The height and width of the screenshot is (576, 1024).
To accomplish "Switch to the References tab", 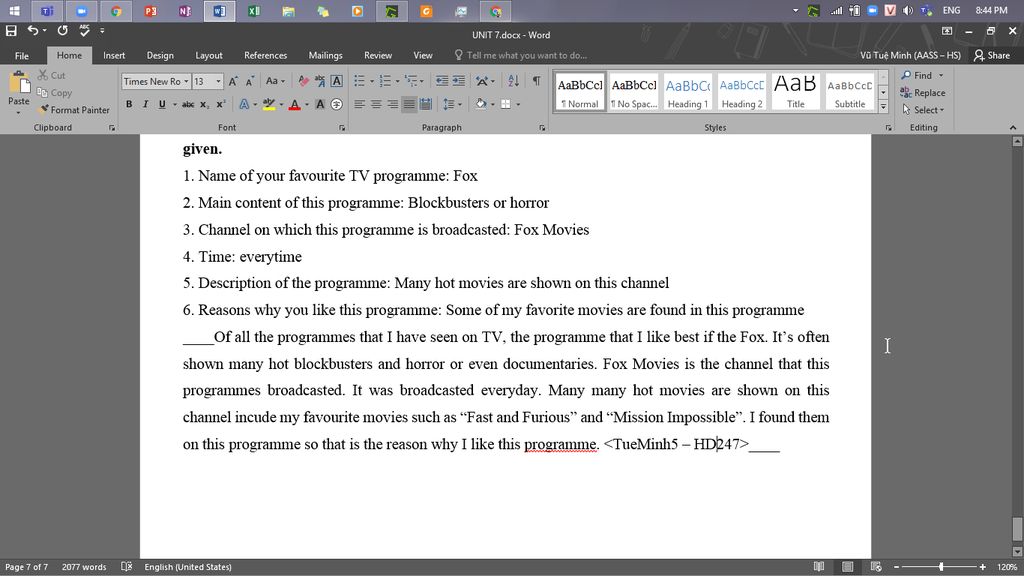I will (265, 56).
